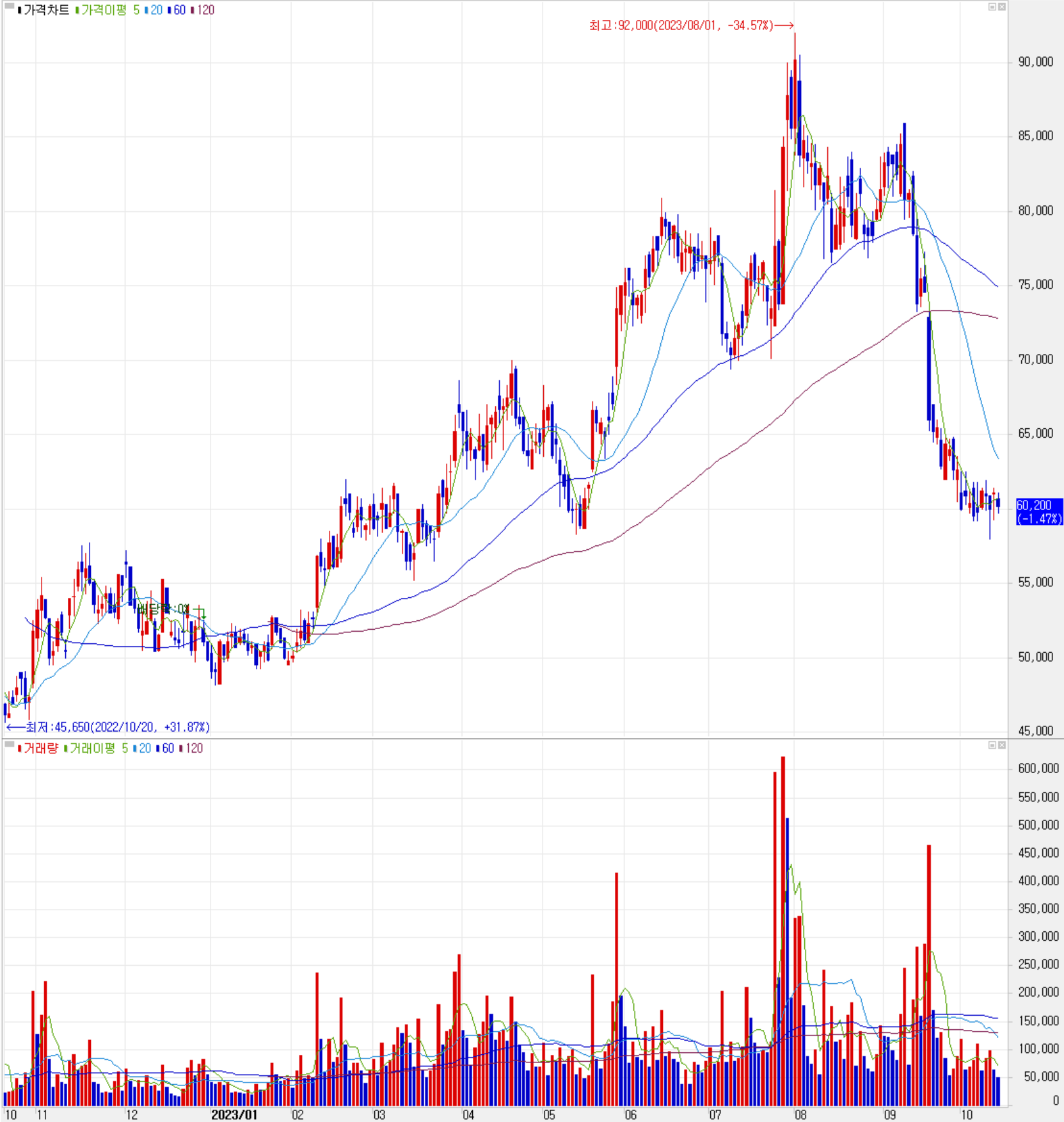Click the 600,000 volume axis label
1064x1122 pixels.
pos(1038,768)
